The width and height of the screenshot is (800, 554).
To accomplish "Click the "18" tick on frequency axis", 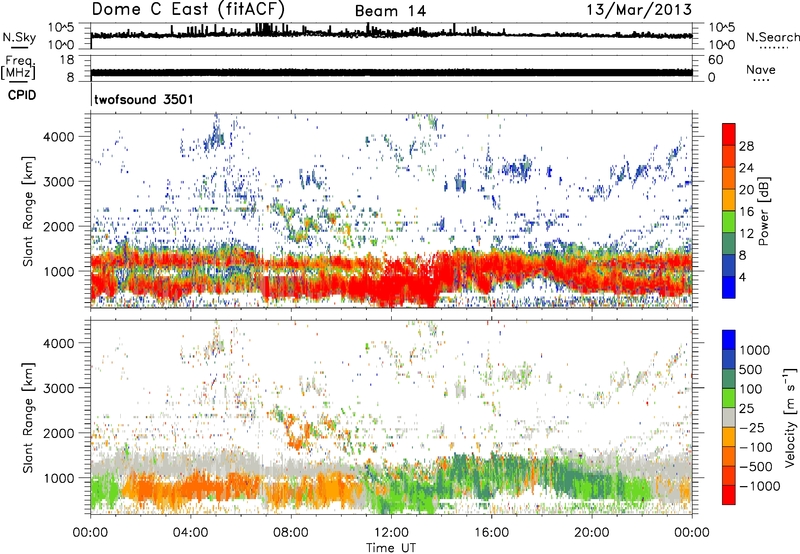I will pos(67,60).
